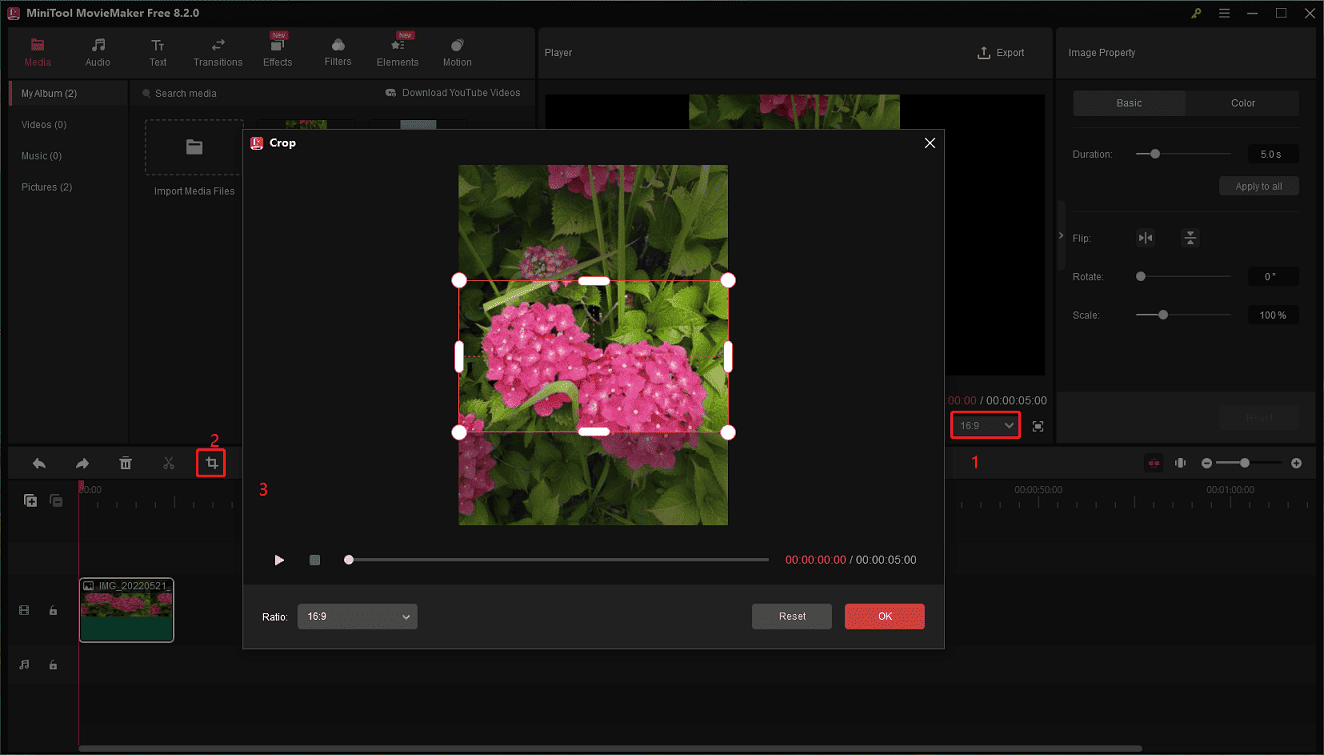Click the Undo arrow icon
Image resolution: width=1324 pixels, height=755 pixels.
coord(39,463)
